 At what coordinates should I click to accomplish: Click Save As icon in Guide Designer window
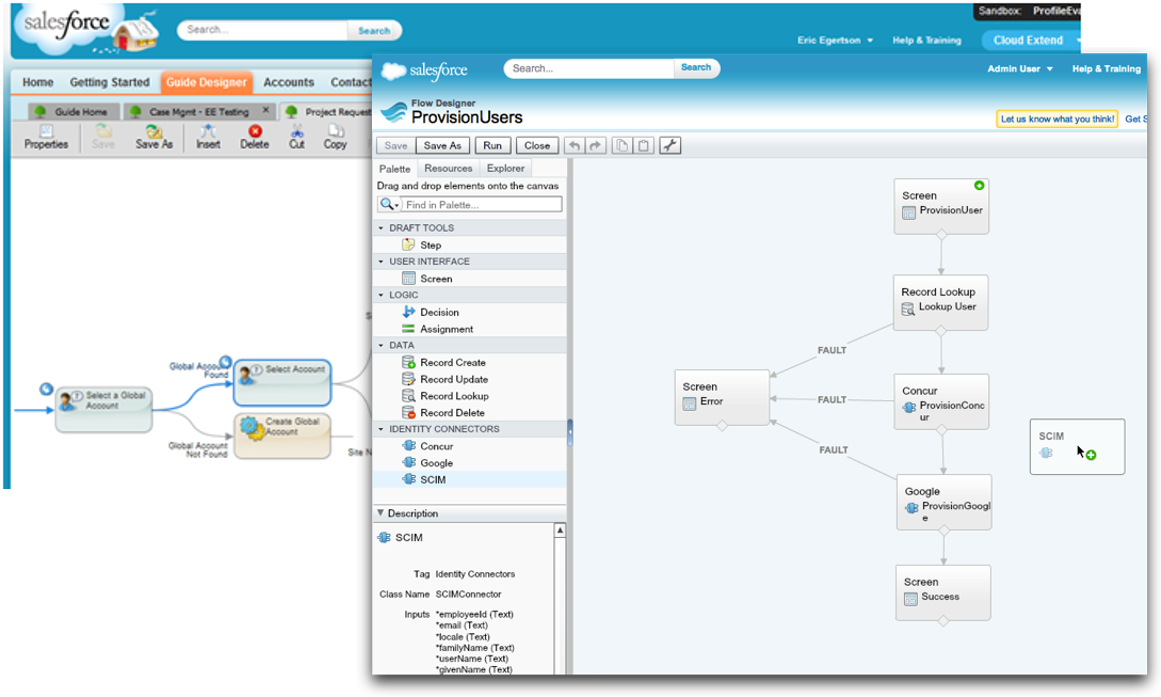pos(154,137)
